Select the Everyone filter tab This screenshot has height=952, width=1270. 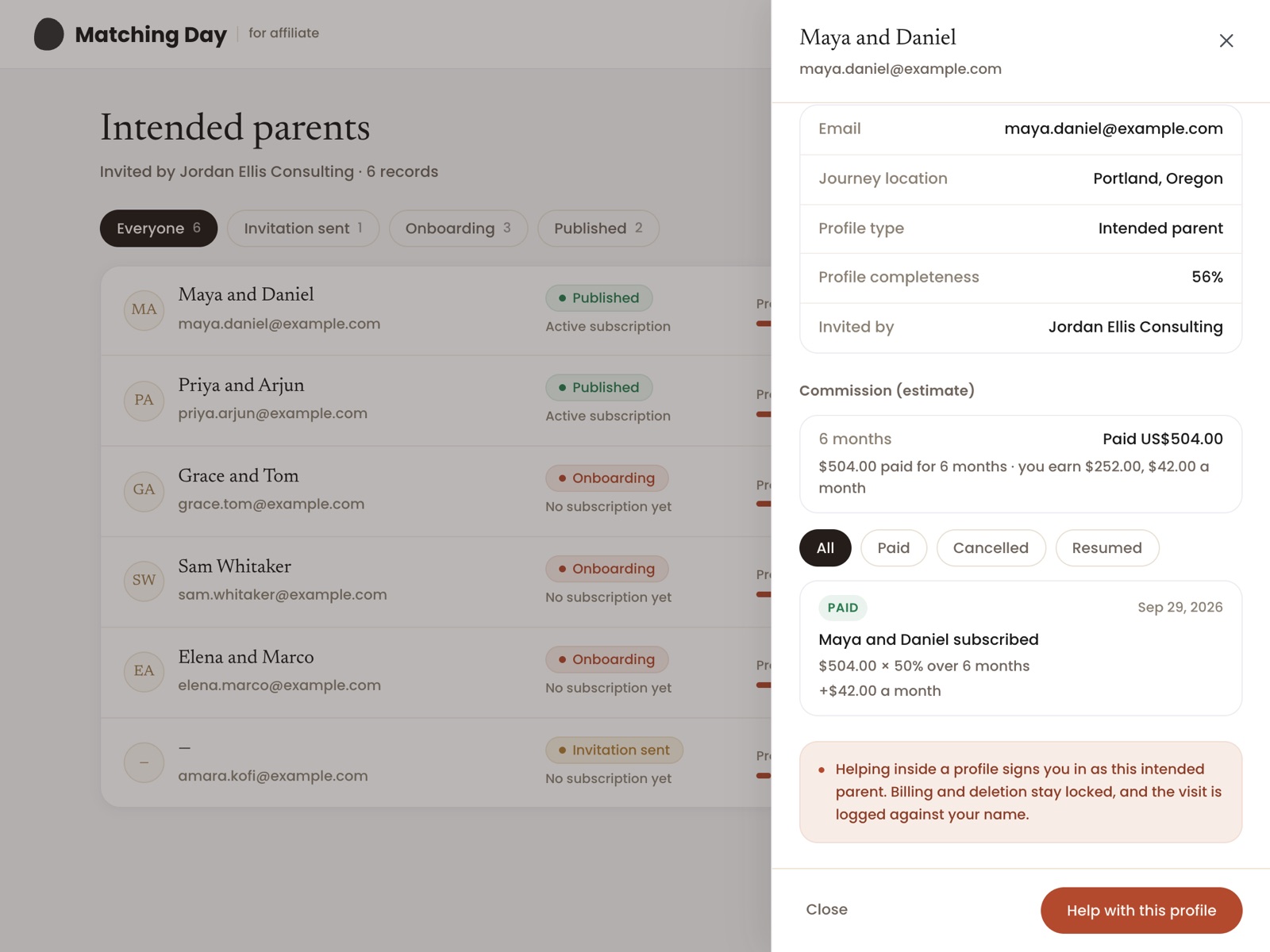[159, 228]
